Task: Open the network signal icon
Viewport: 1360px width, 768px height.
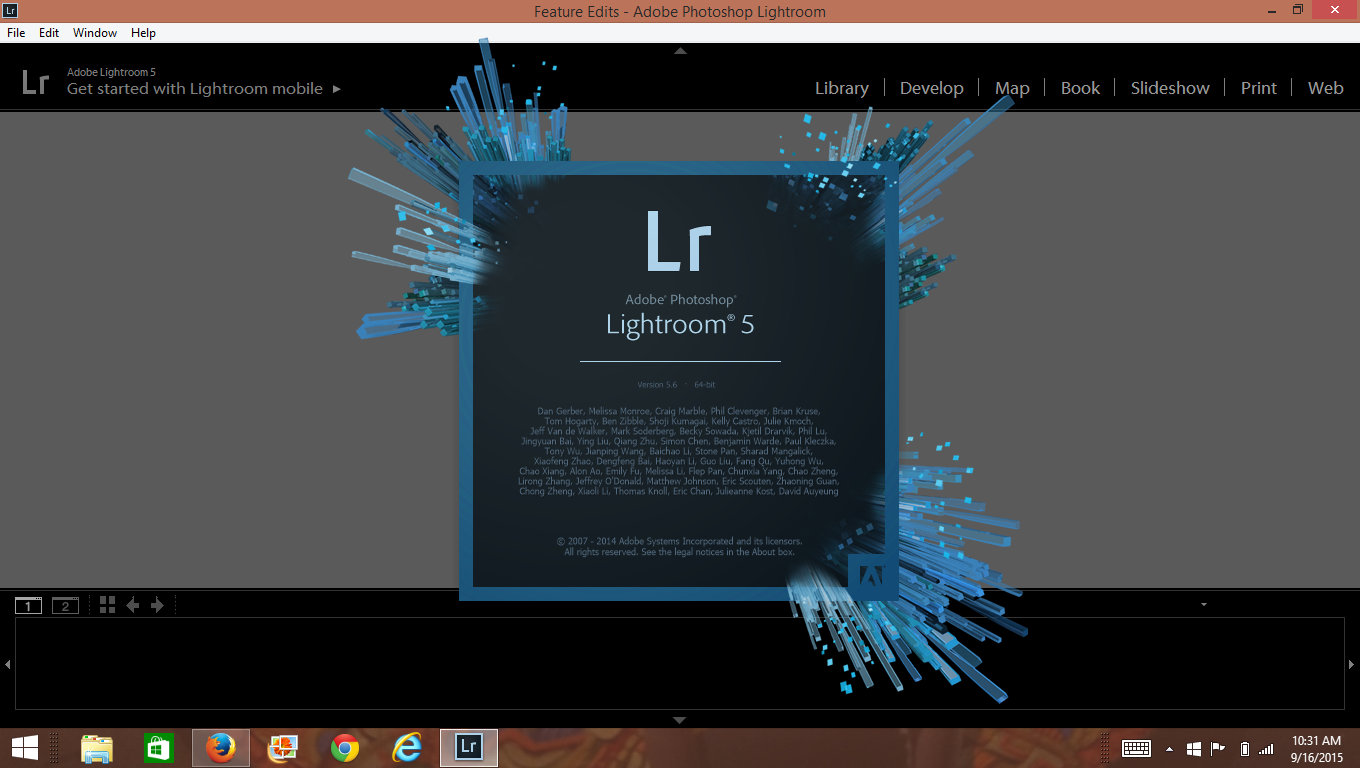Action: pos(1267,748)
